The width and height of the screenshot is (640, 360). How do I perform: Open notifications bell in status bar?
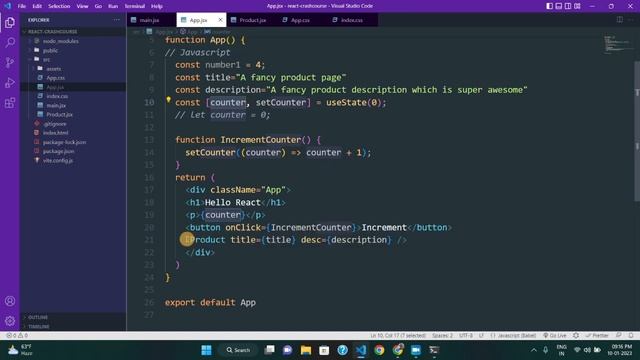tap(631, 336)
